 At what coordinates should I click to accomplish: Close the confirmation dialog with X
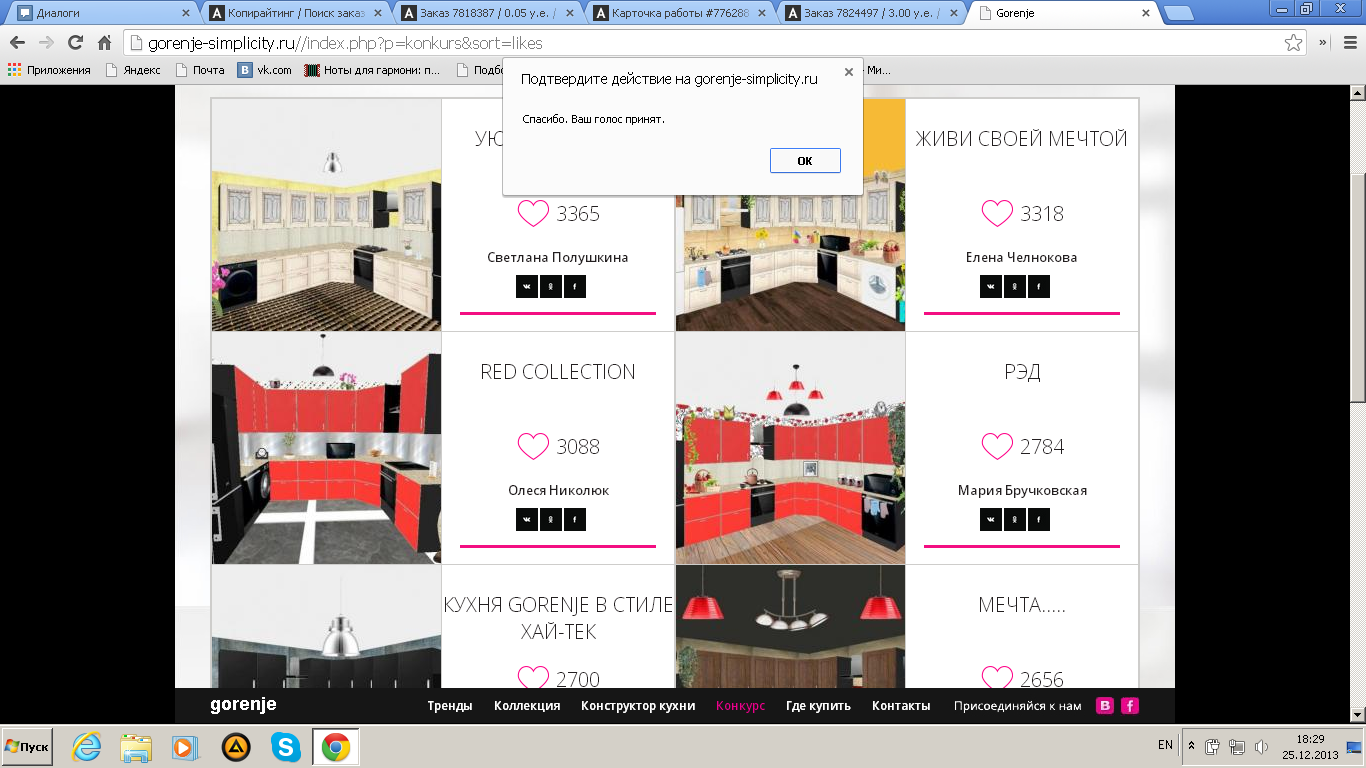point(849,72)
